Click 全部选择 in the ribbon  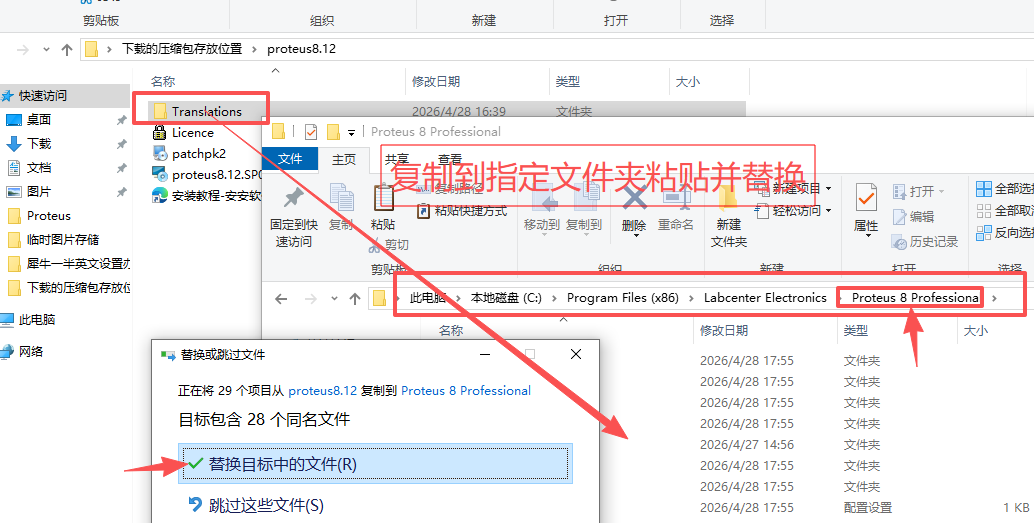[x=1005, y=189]
